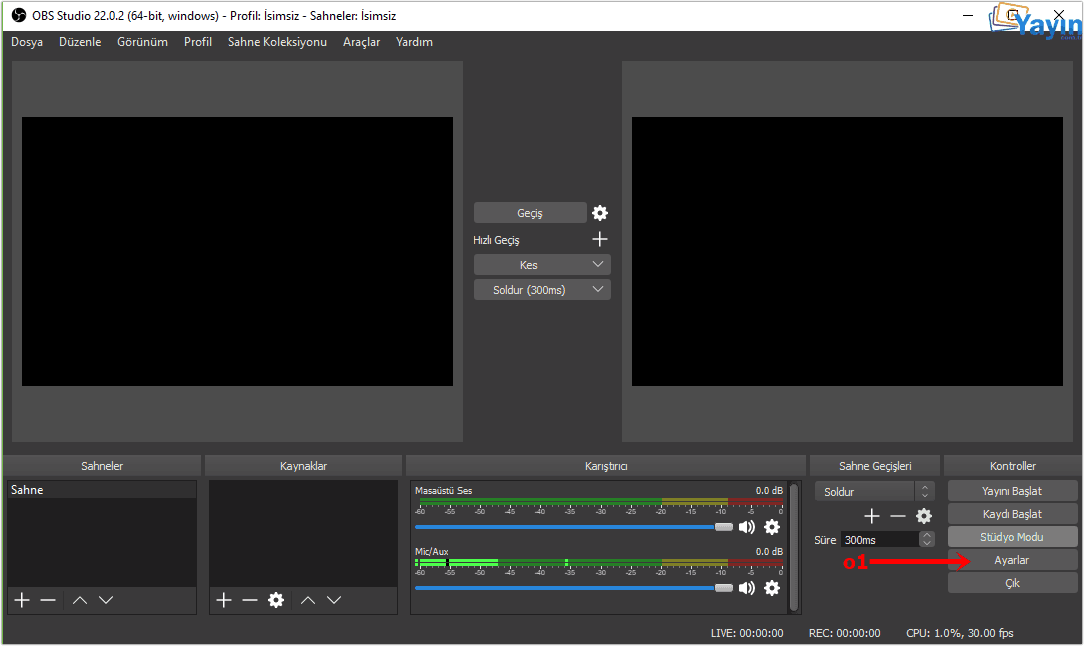The height and width of the screenshot is (647, 1085).
Task: Mute Masaüstü Ses speaker
Action: (x=747, y=527)
